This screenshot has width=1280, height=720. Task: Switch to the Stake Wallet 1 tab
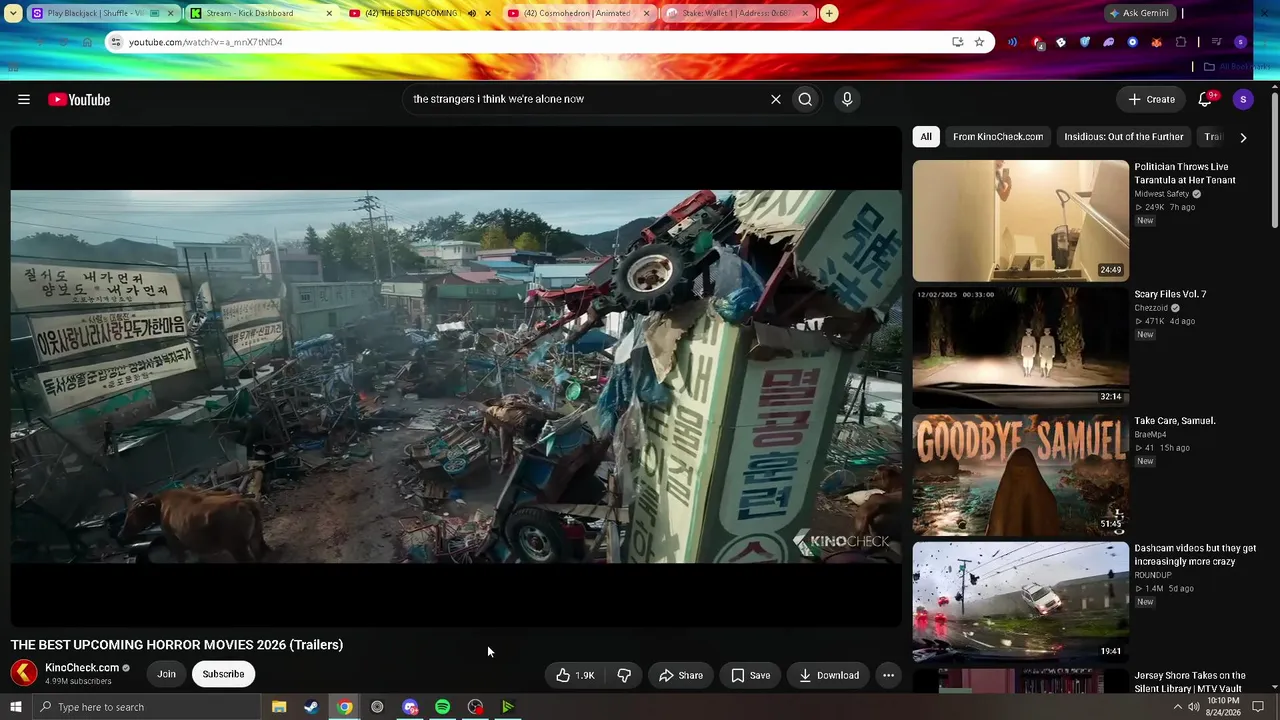tap(737, 13)
